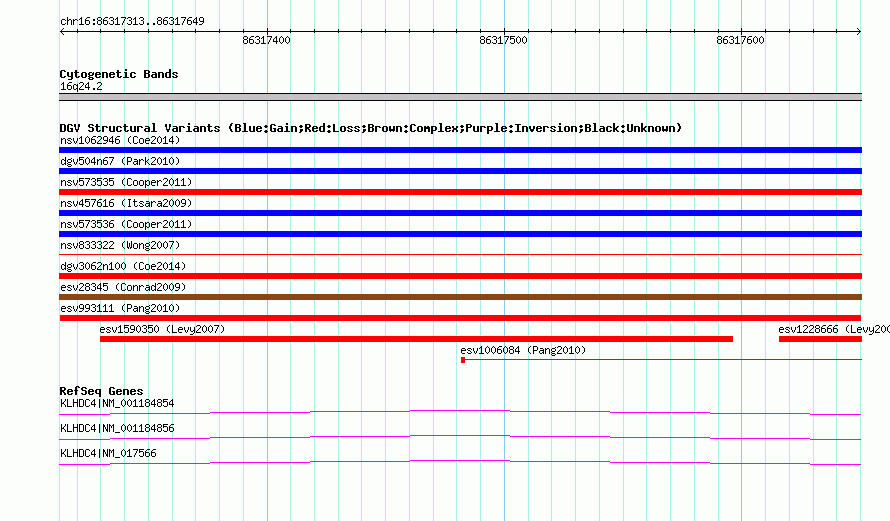Image resolution: width=890 pixels, height=521 pixels.
Task: Select the brown complex bar for esv28345
Action: pyautogui.click(x=460, y=297)
